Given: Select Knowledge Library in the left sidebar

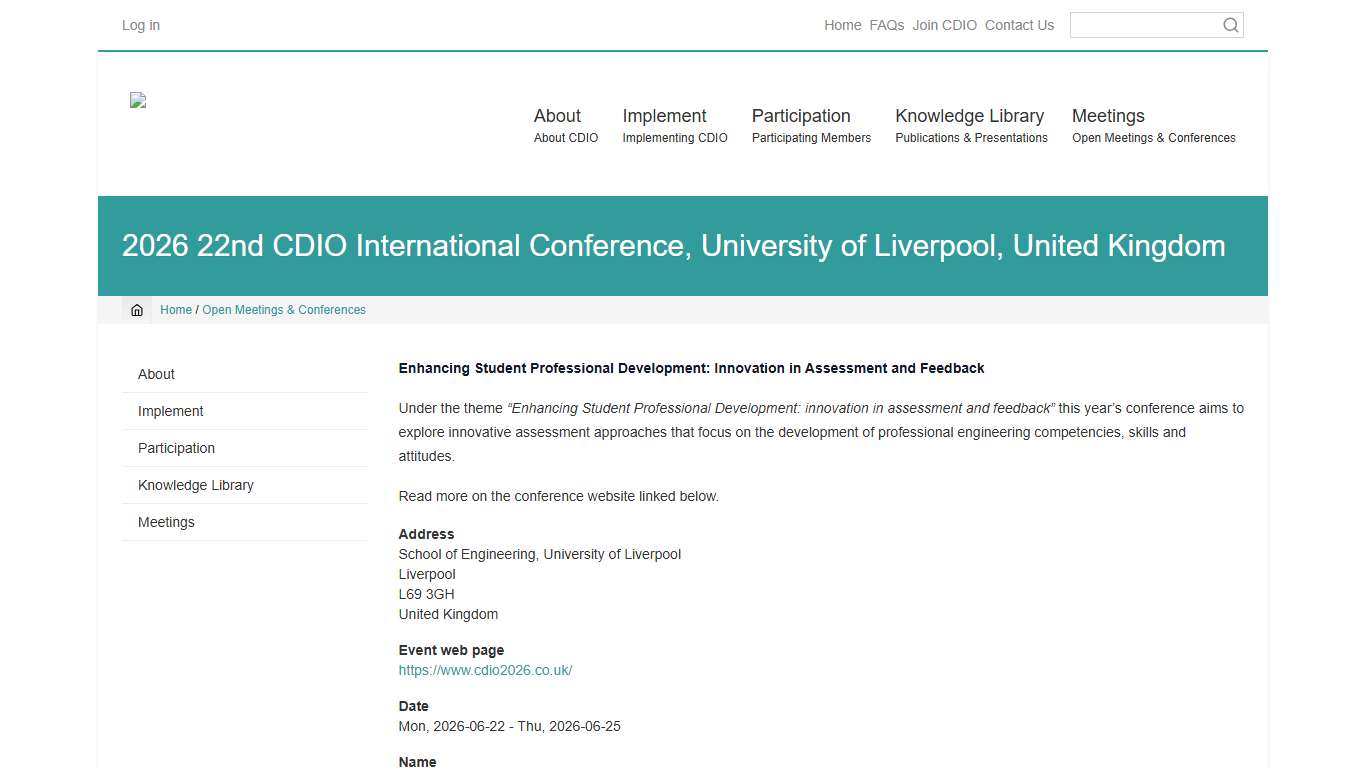Looking at the screenshot, I should tap(195, 485).
